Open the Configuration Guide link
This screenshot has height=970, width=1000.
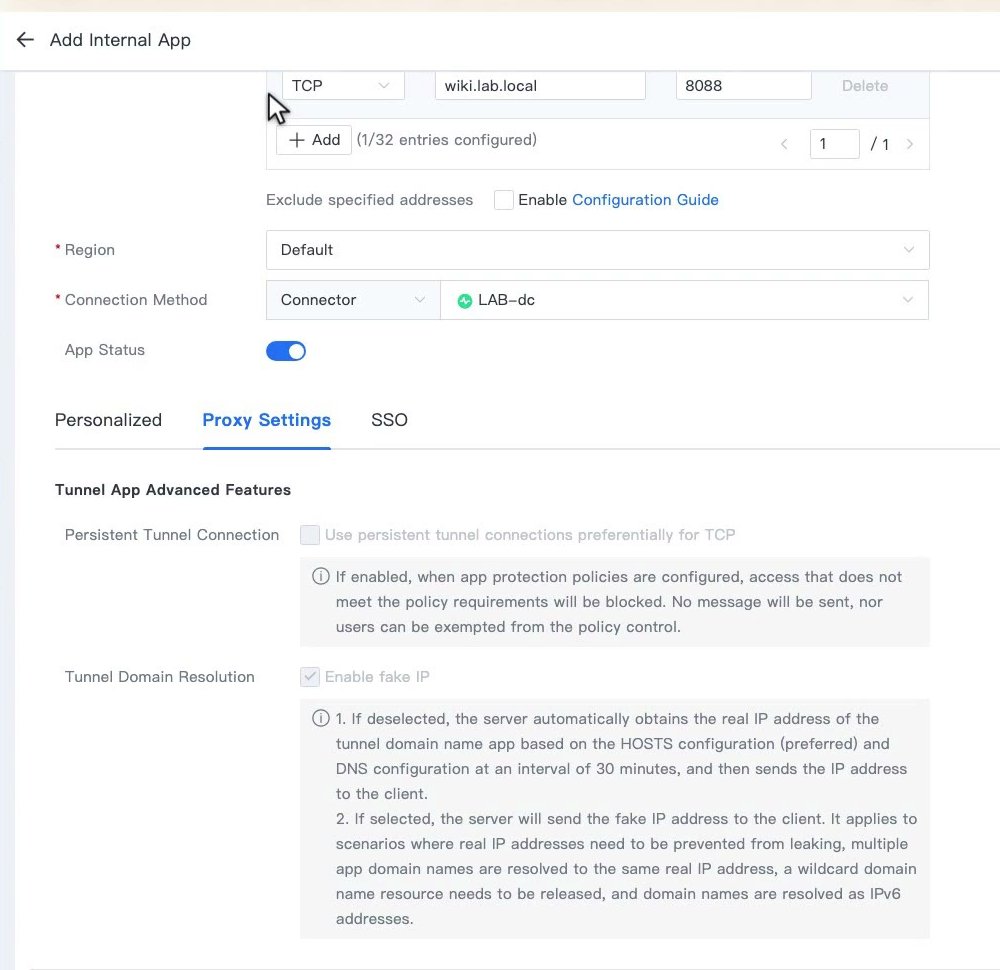pyautogui.click(x=645, y=200)
